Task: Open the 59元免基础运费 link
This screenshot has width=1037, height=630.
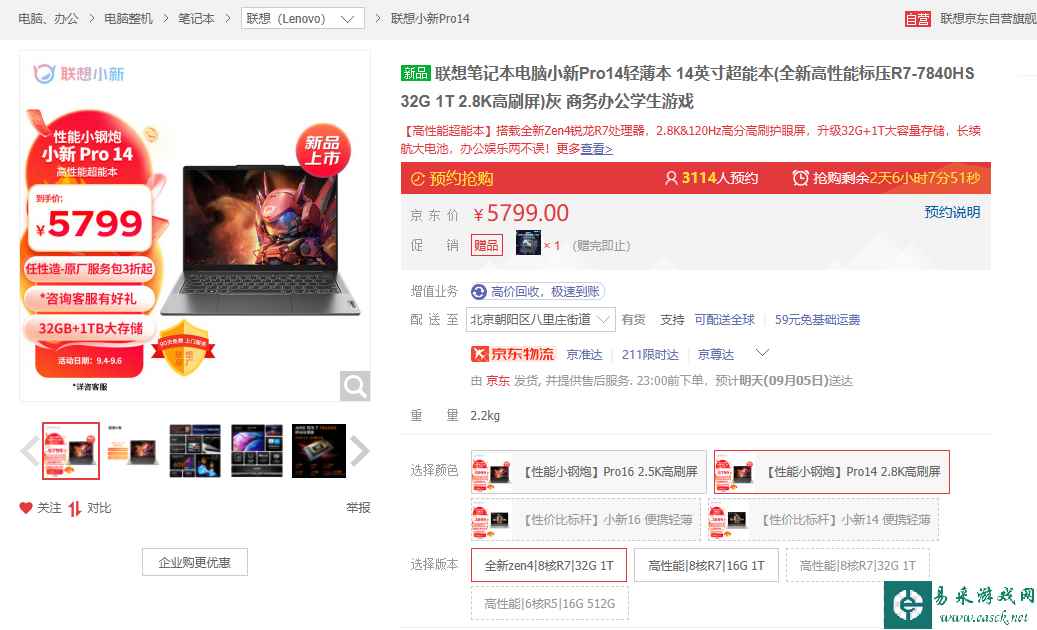Action: tap(817, 320)
